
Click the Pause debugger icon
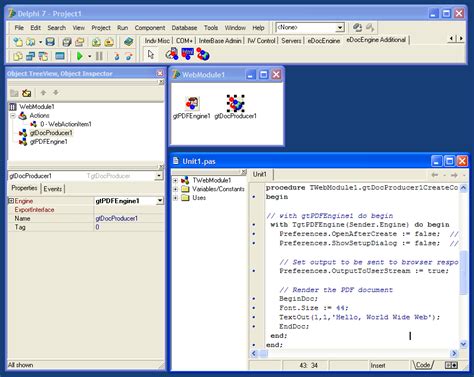(99, 56)
